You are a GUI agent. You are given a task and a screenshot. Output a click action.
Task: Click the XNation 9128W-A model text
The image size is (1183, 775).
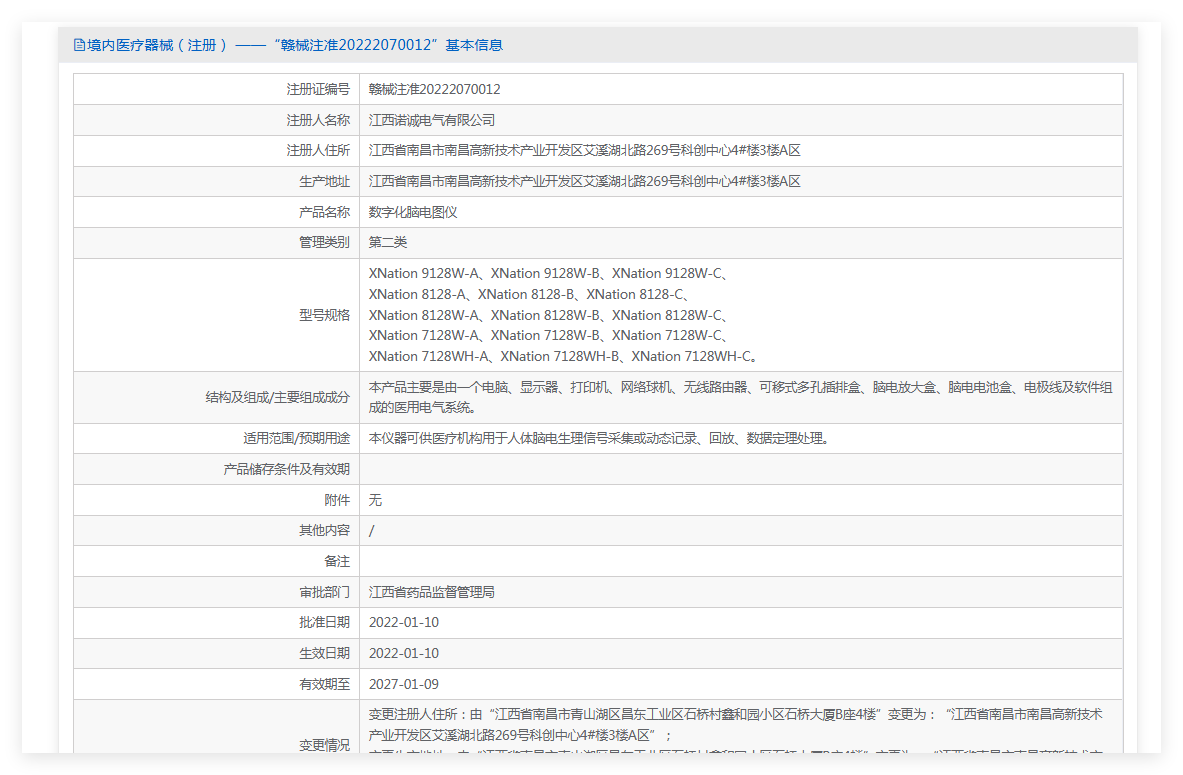pyautogui.click(x=424, y=273)
